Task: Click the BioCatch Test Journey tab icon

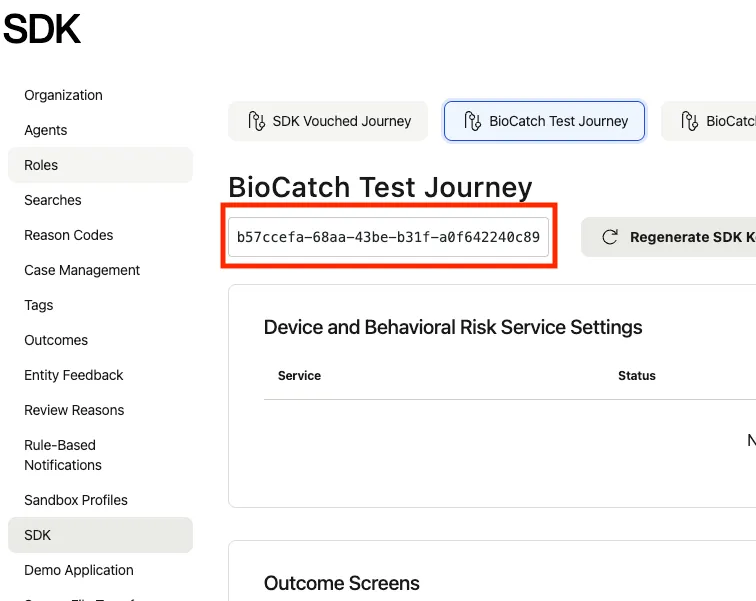Action: [470, 121]
